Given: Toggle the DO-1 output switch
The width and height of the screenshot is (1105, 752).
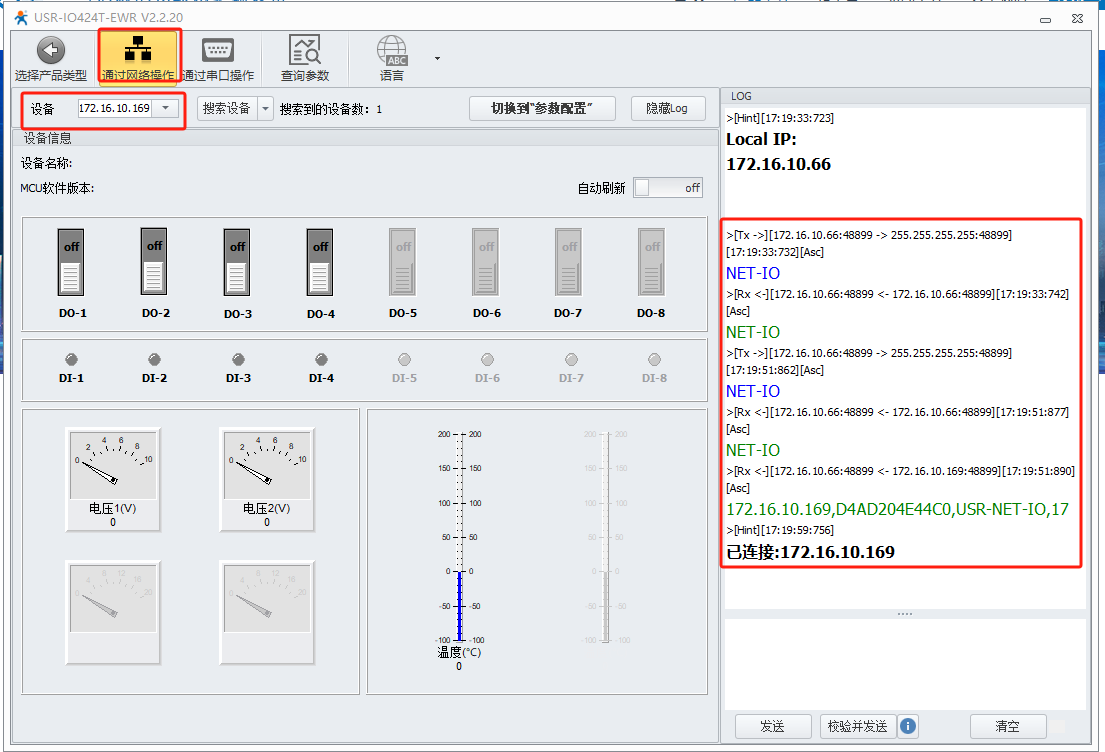Looking at the screenshot, I should (x=71, y=262).
